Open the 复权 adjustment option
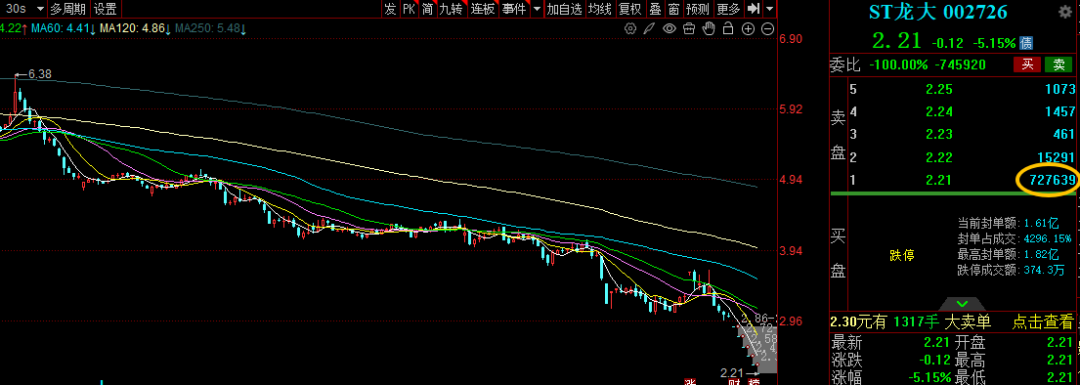Viewport: 1080px width, 385px height. tap(630, 9)
